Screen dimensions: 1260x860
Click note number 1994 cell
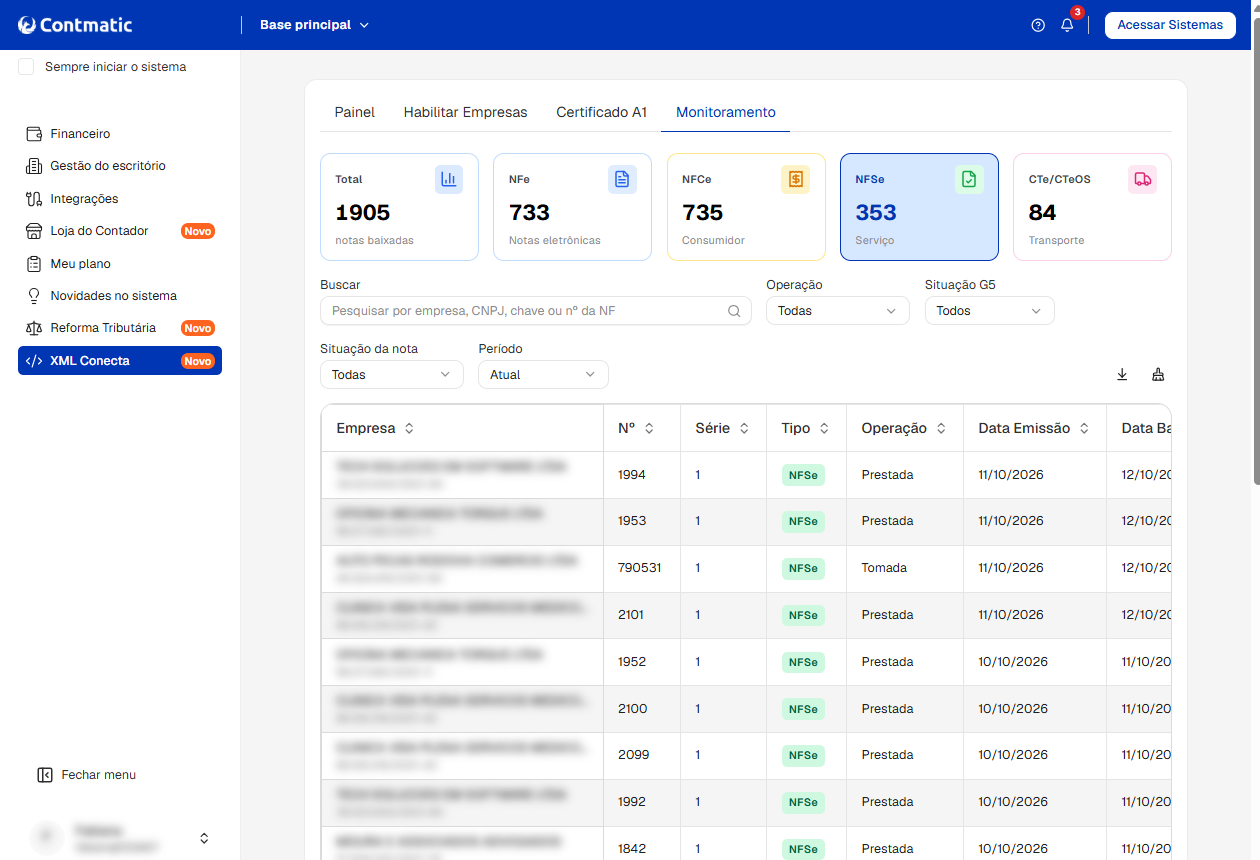point(641,475)
